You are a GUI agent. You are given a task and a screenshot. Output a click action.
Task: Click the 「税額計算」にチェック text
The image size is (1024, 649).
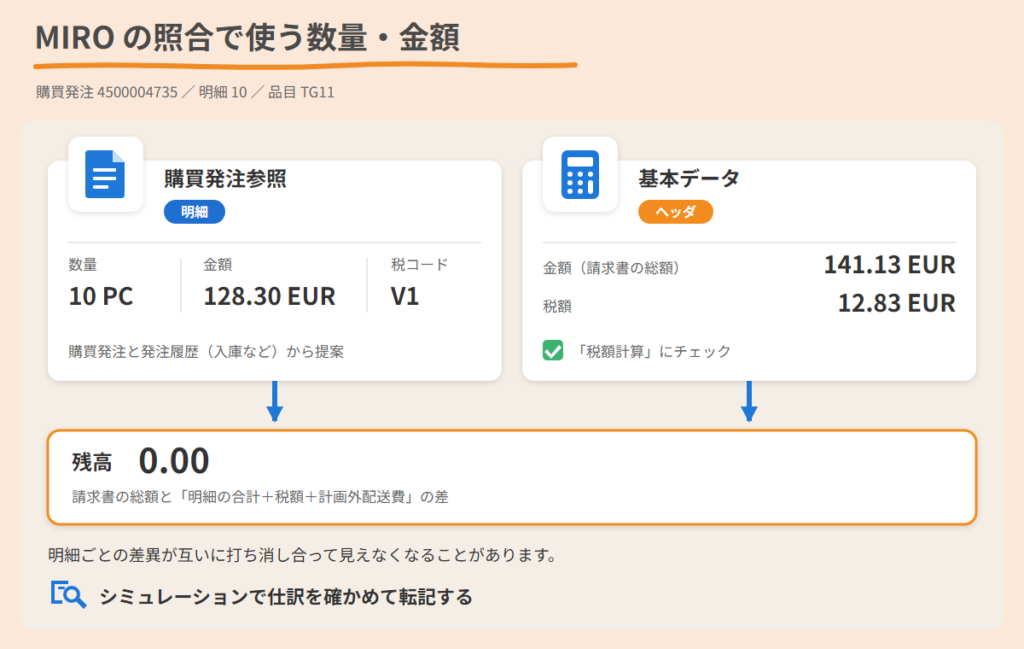653,351
